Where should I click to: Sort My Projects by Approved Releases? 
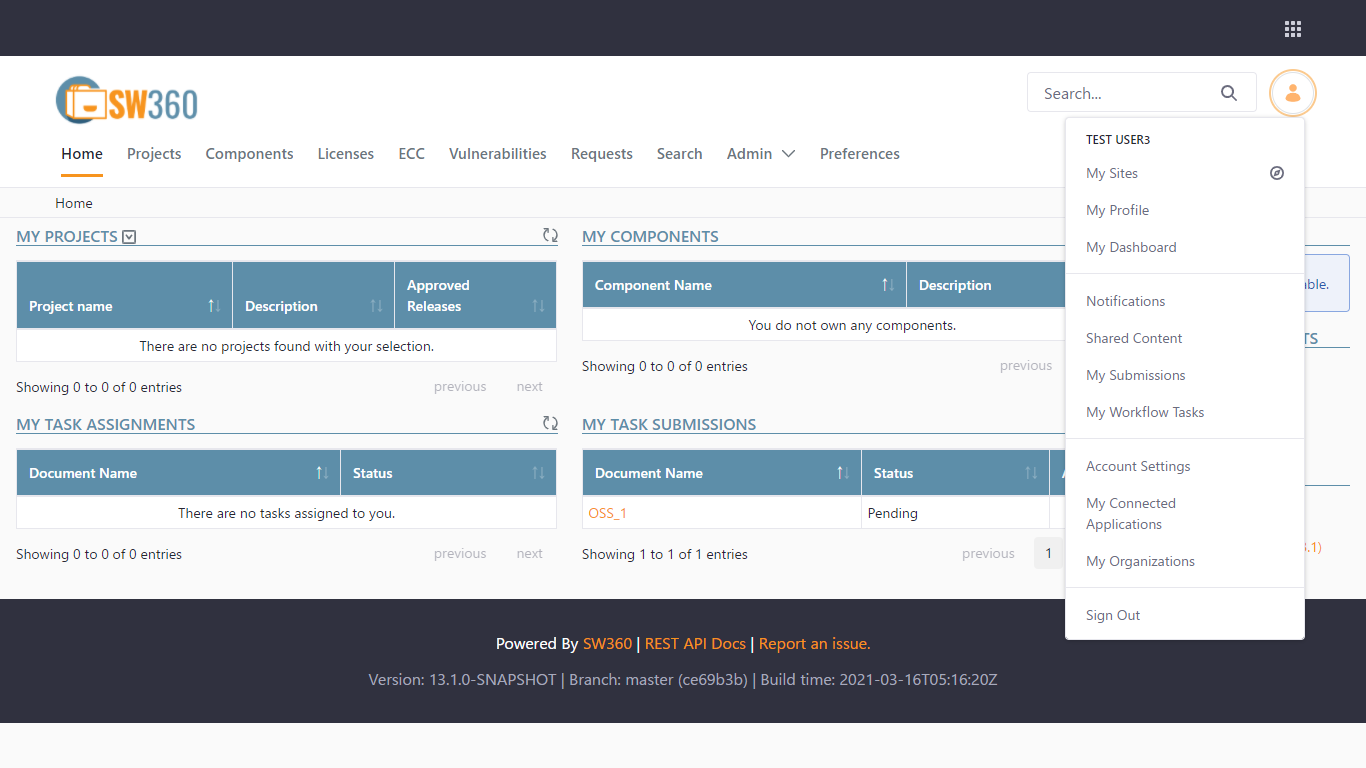pos(475,295)
